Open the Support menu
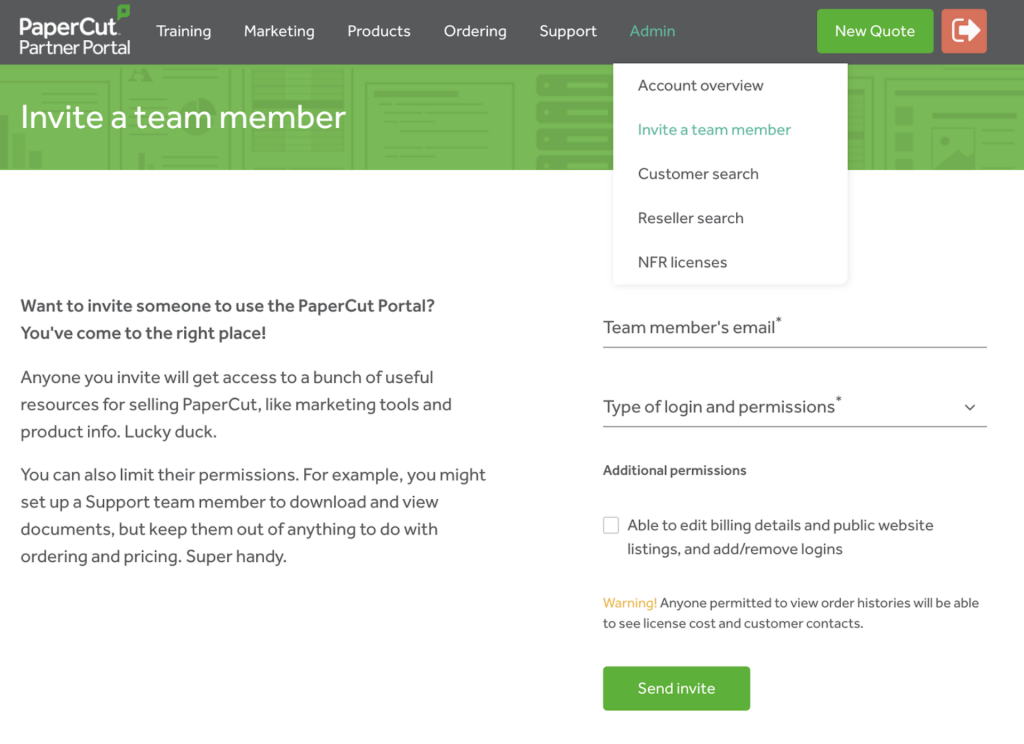Image resolution: width=1024 pixels, height=744 pixels. [568, 31]
